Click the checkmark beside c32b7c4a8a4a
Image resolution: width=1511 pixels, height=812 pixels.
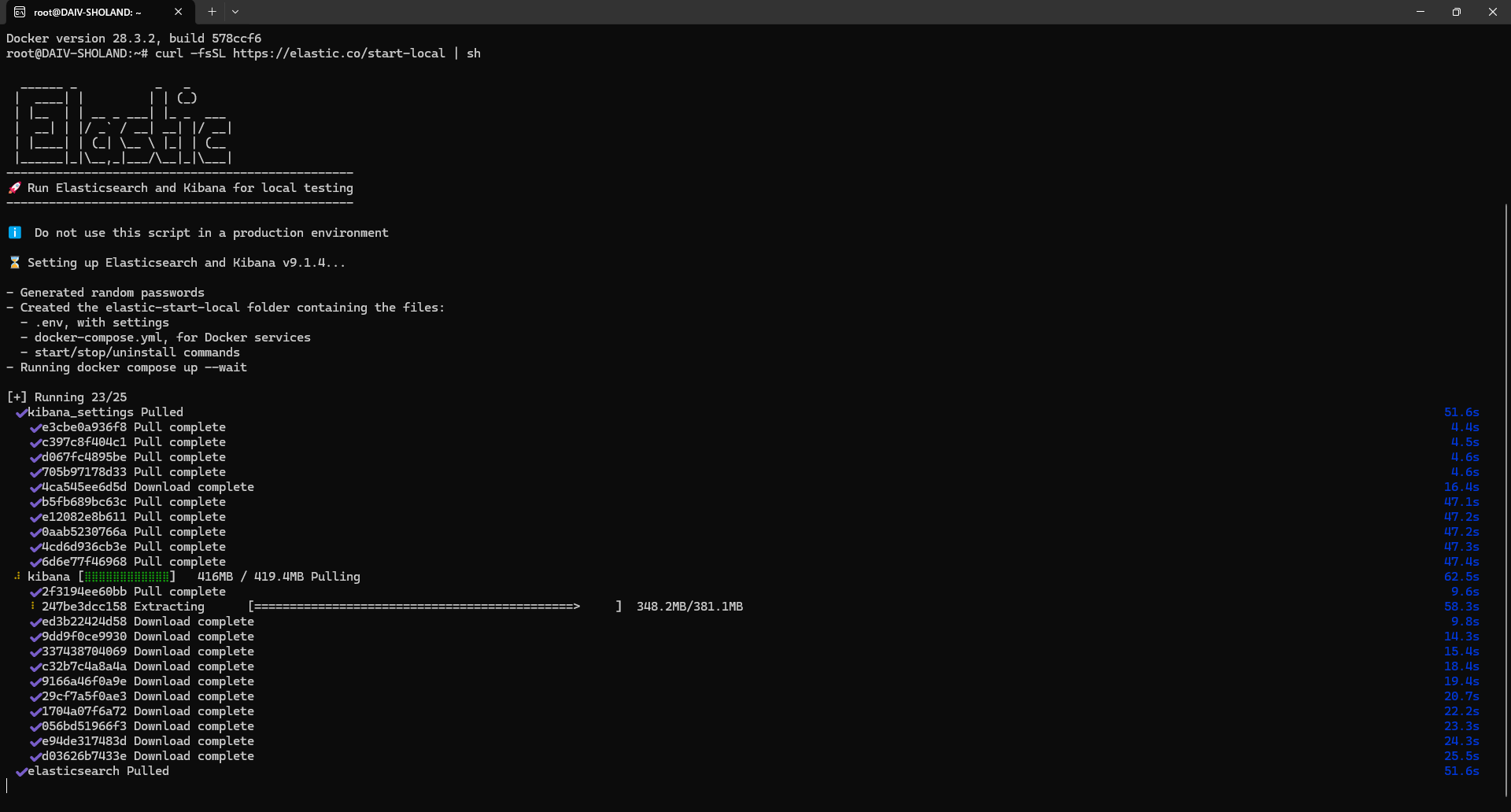click(35, 667)
